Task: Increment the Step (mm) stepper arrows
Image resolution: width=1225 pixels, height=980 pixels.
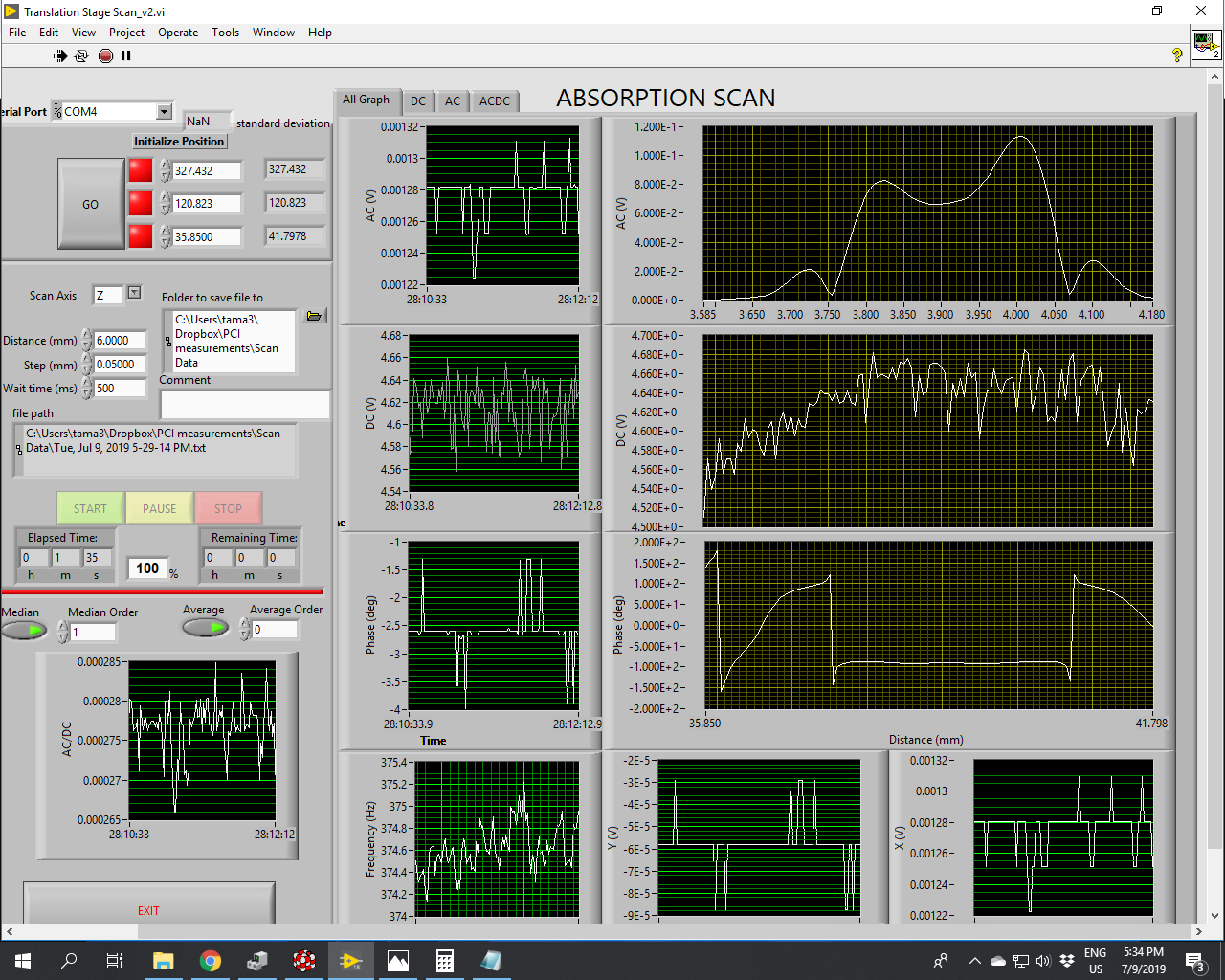Action: click(87, 360)
